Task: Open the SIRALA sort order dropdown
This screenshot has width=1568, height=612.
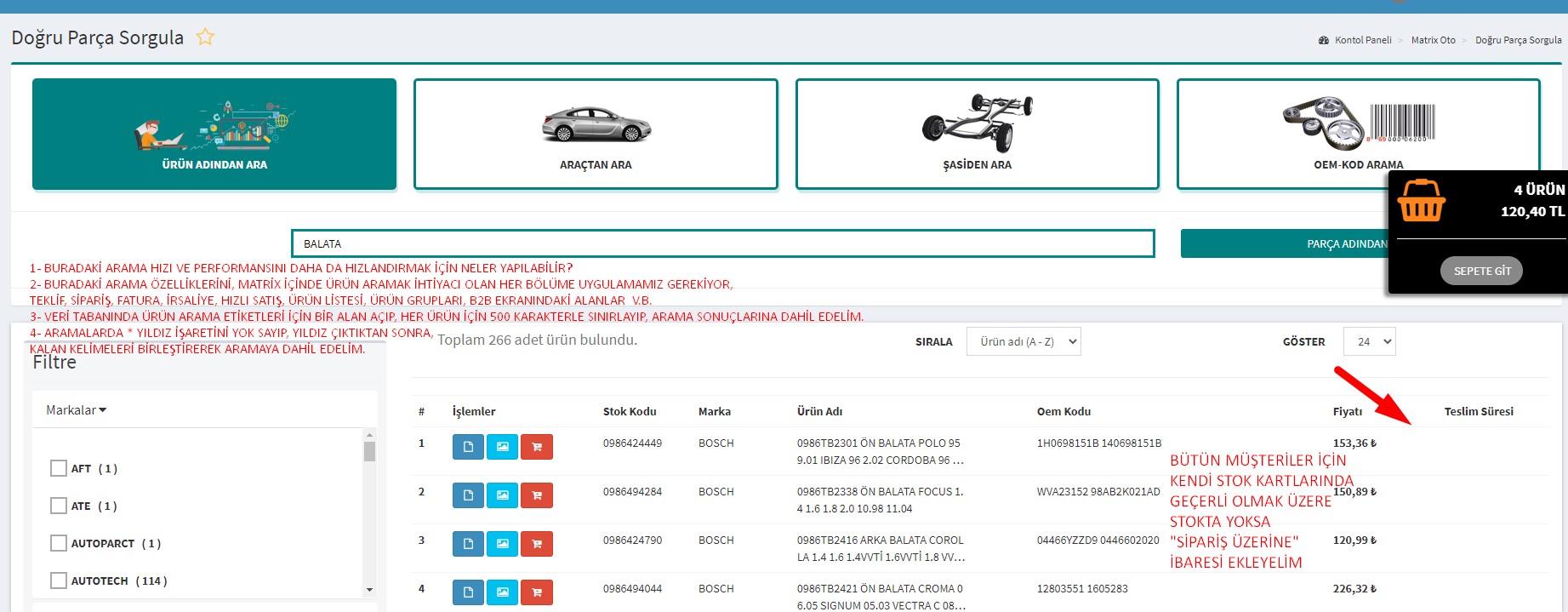Action: (x=1023, y=341)
